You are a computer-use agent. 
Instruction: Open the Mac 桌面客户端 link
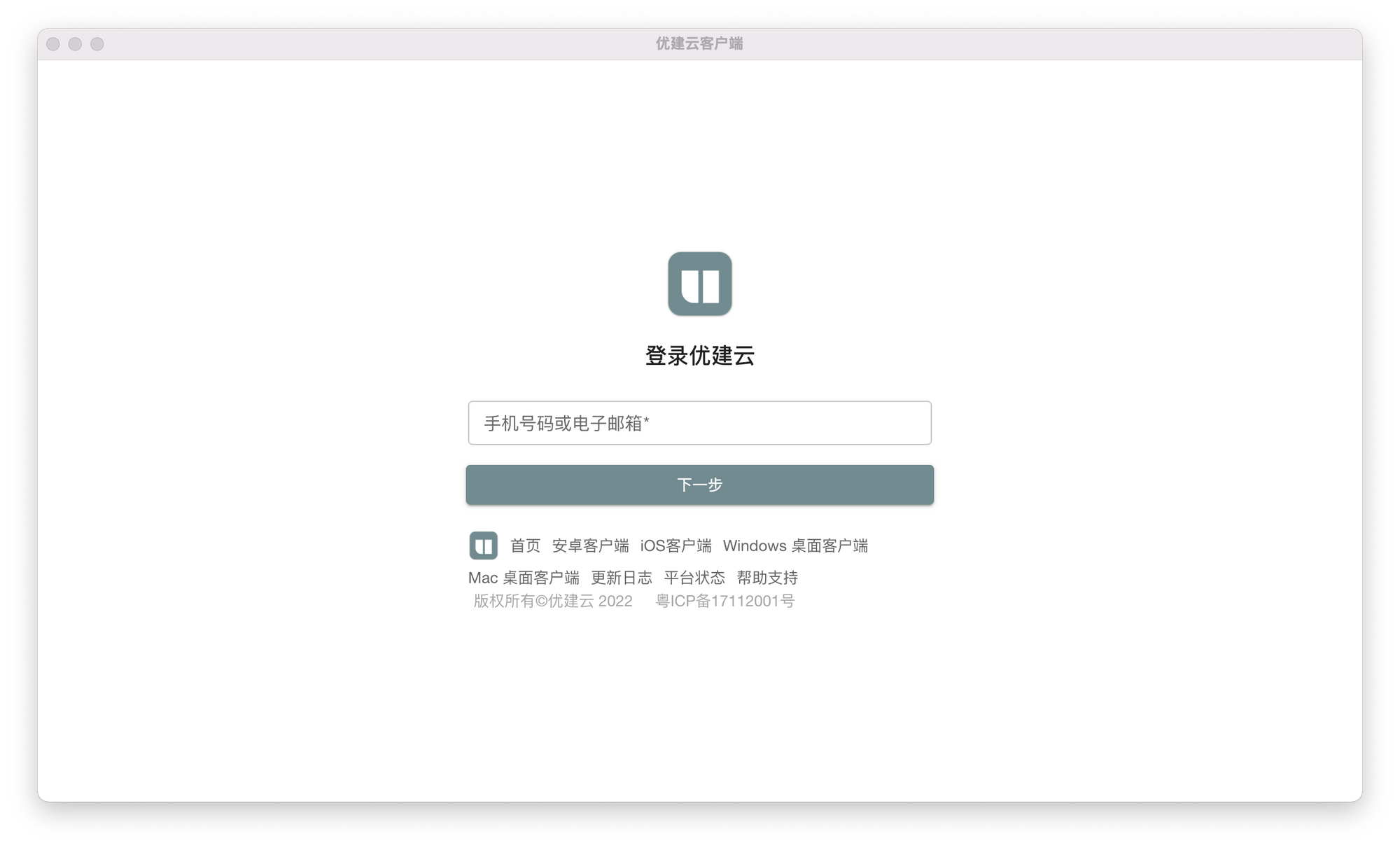click(524, 578)
